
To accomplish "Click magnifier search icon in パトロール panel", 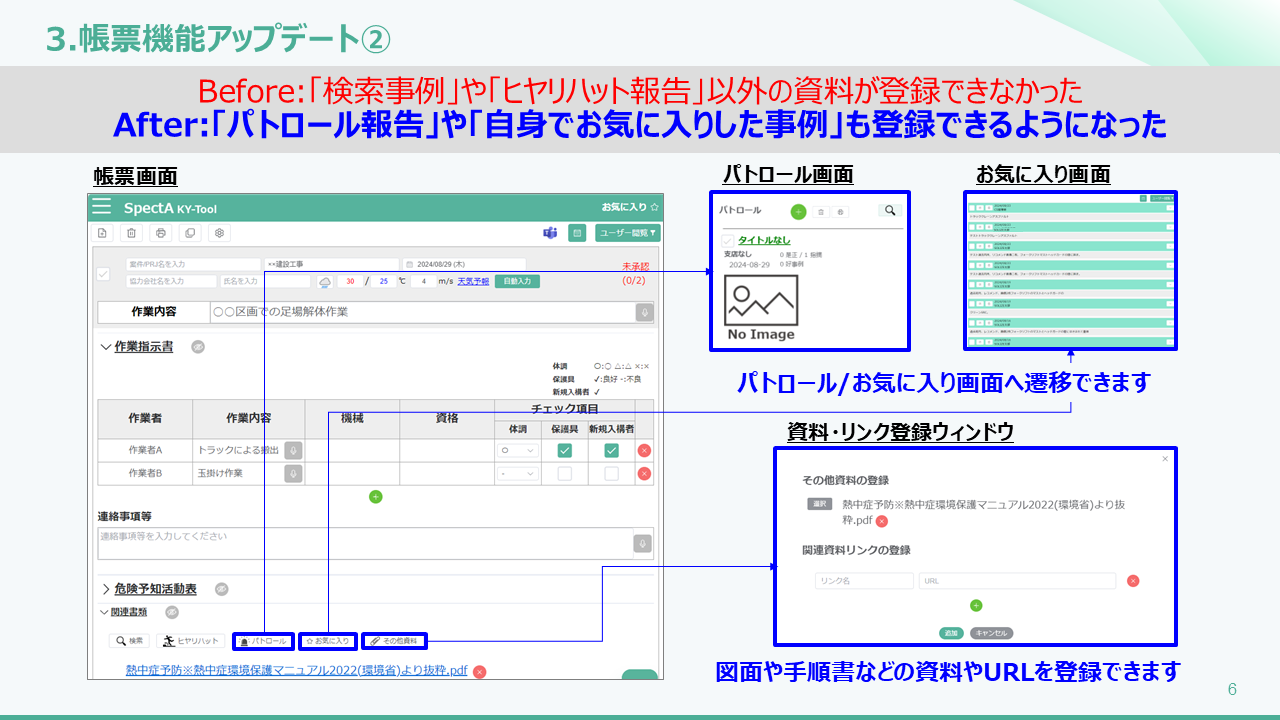I will point(889,211).
